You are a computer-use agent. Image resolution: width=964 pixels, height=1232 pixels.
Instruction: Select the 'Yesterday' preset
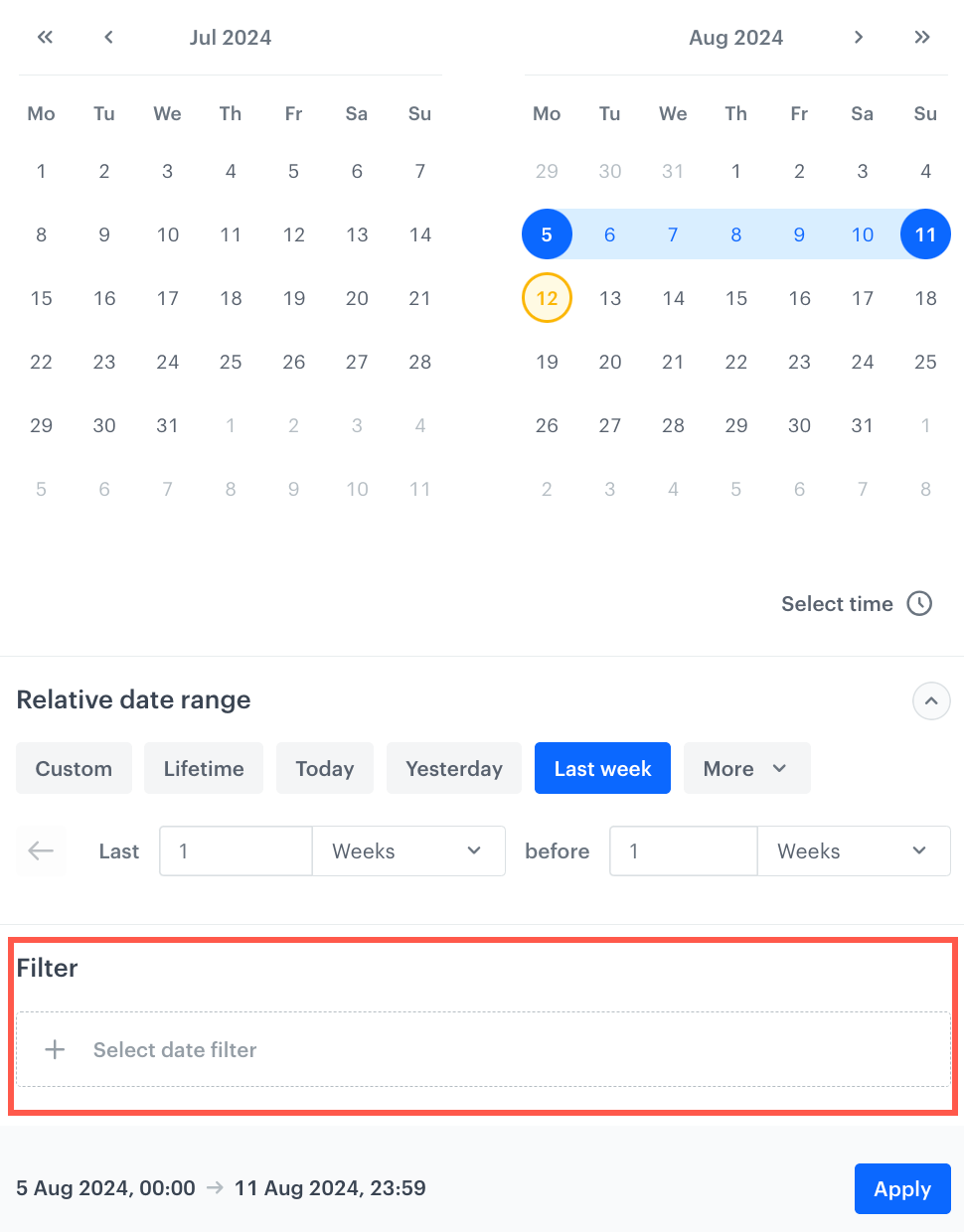coord(453,768)
